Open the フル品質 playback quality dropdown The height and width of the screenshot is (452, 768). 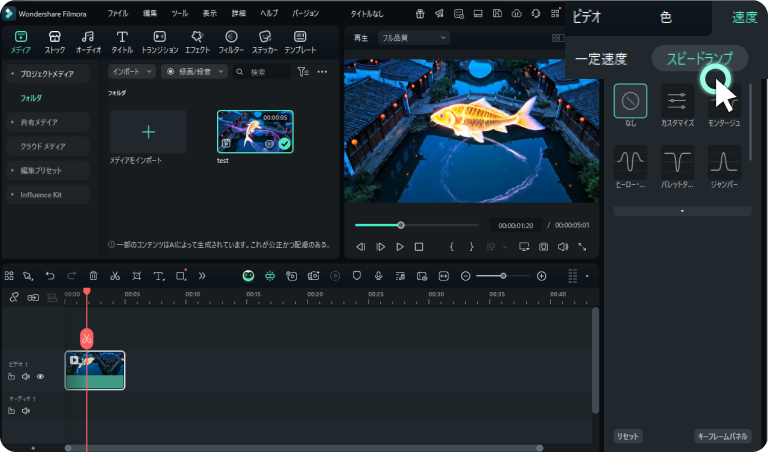(413, 38)
